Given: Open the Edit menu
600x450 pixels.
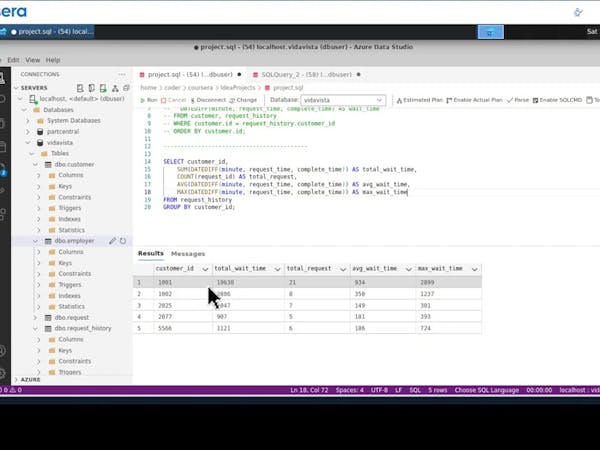Looking at the screenshot, I should 13,60.
